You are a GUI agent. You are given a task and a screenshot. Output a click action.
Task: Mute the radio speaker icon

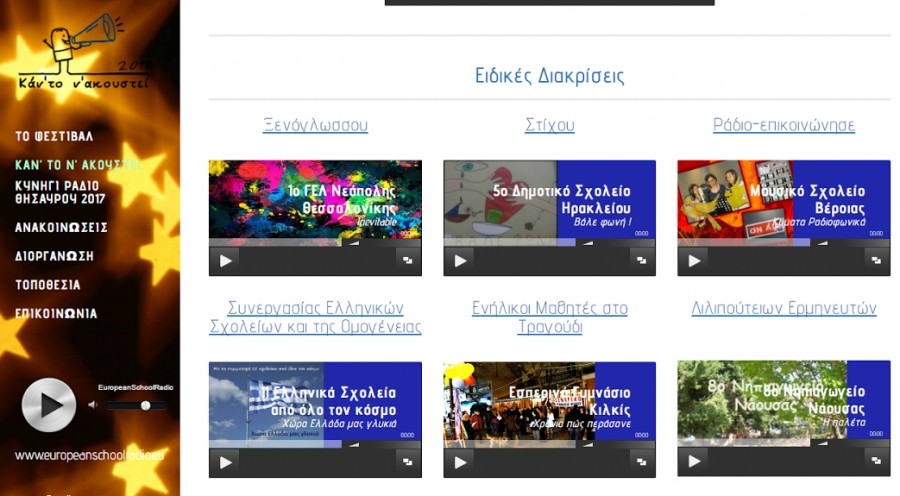point(93,405)
